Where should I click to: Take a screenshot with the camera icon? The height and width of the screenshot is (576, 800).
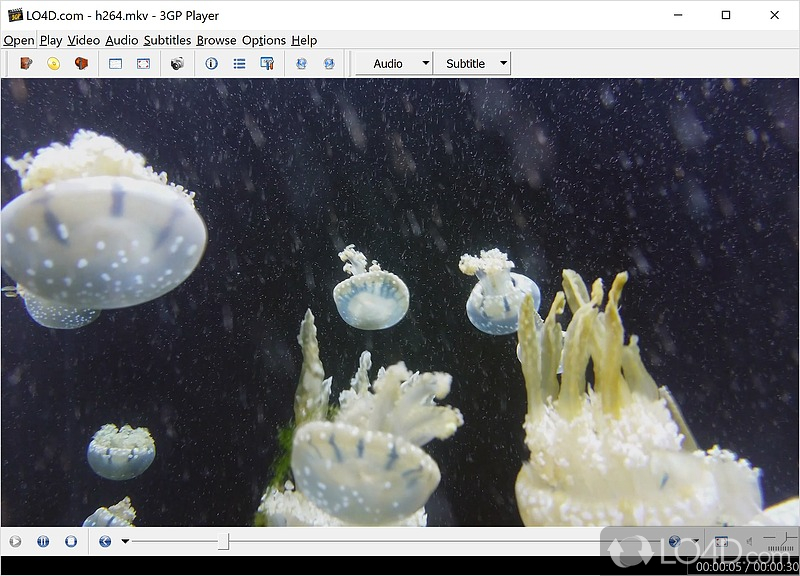[x=177, y=64]
